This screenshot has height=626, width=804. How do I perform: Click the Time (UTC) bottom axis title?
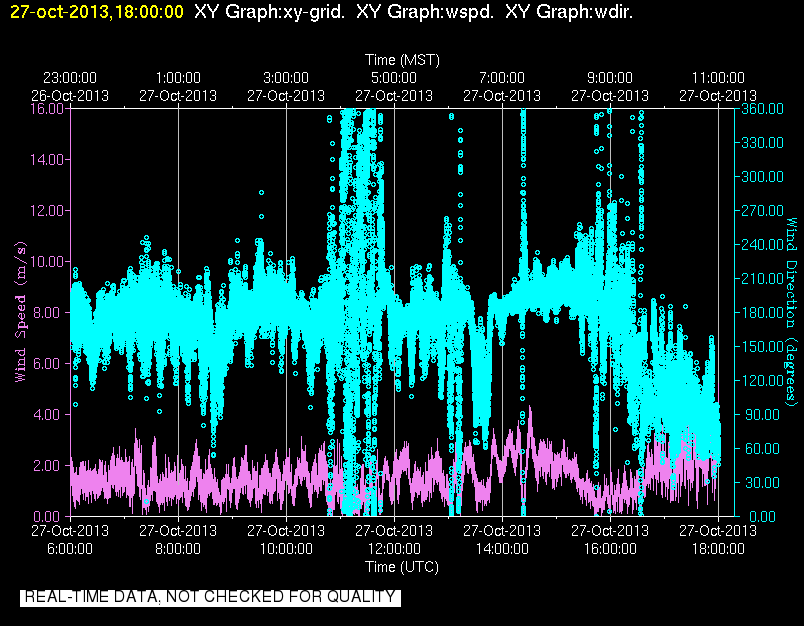pyautogui.click(x=402, y=567)
